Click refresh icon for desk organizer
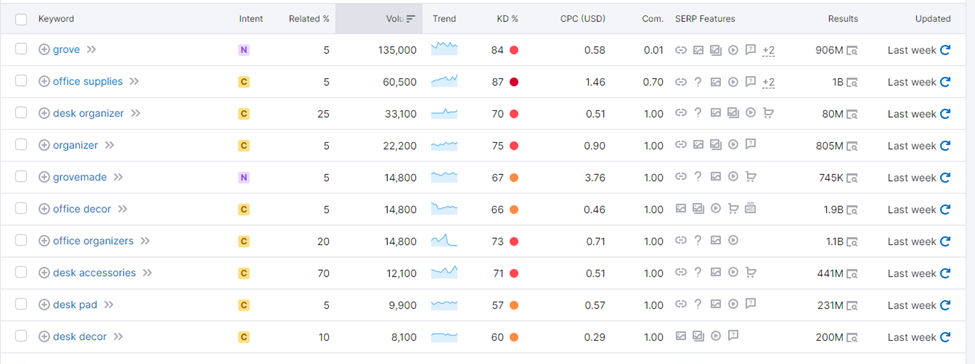 click(945, 113)
